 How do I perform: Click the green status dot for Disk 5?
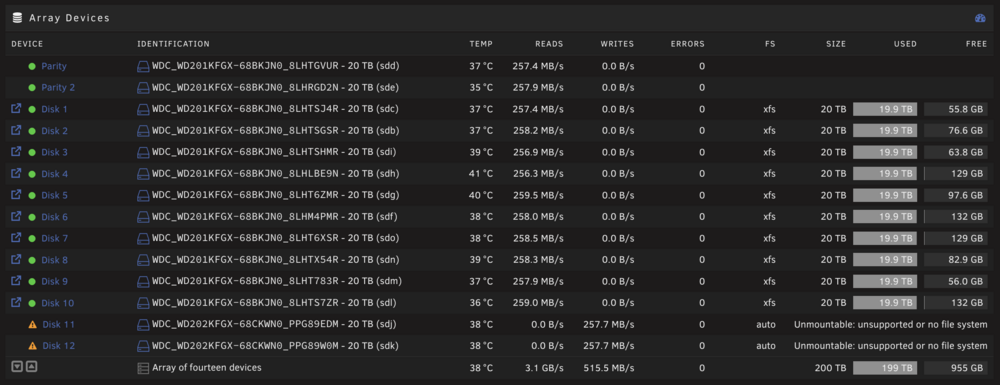click(32, 195)
